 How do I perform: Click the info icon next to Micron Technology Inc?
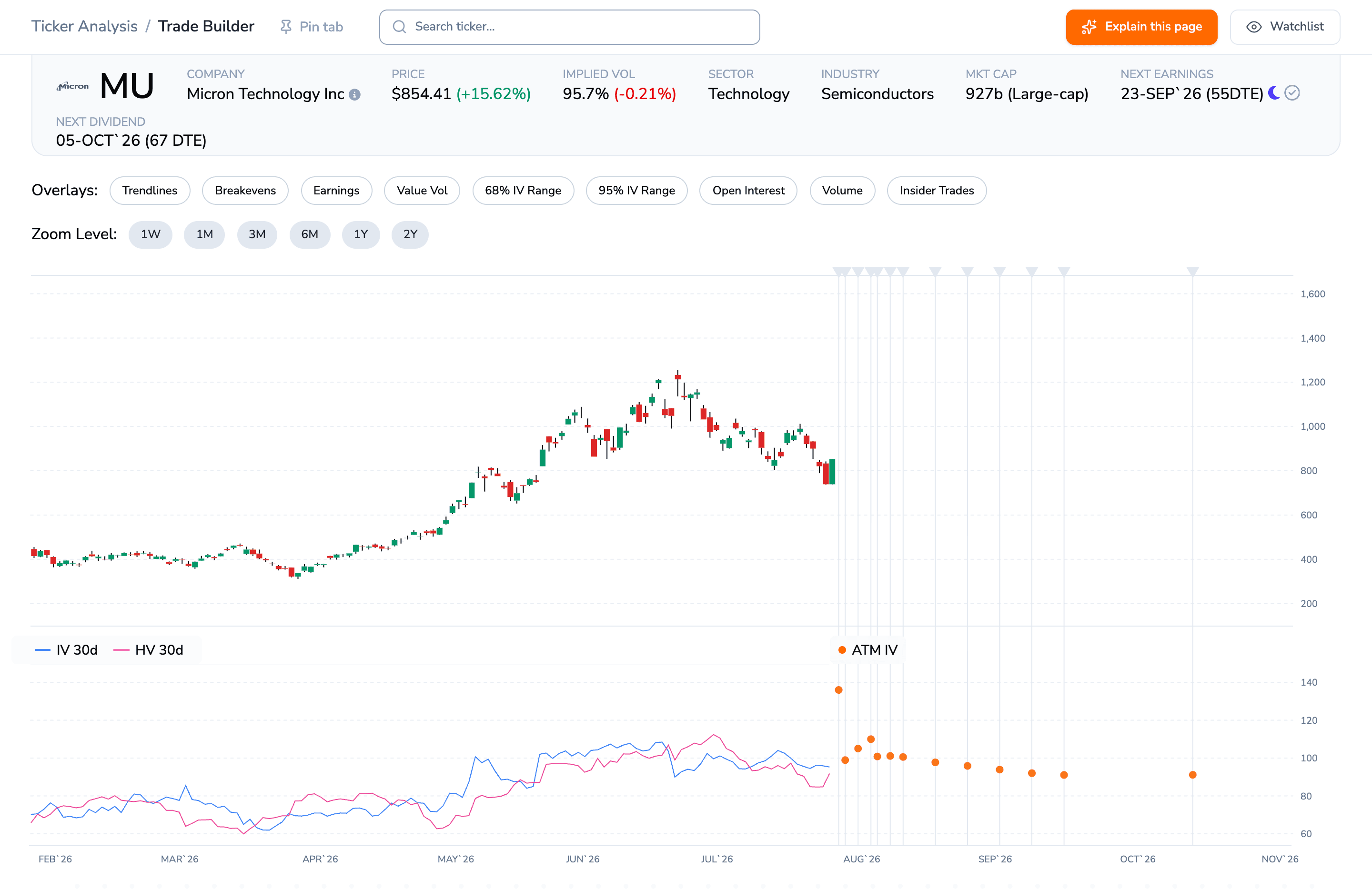coord(354,94)
